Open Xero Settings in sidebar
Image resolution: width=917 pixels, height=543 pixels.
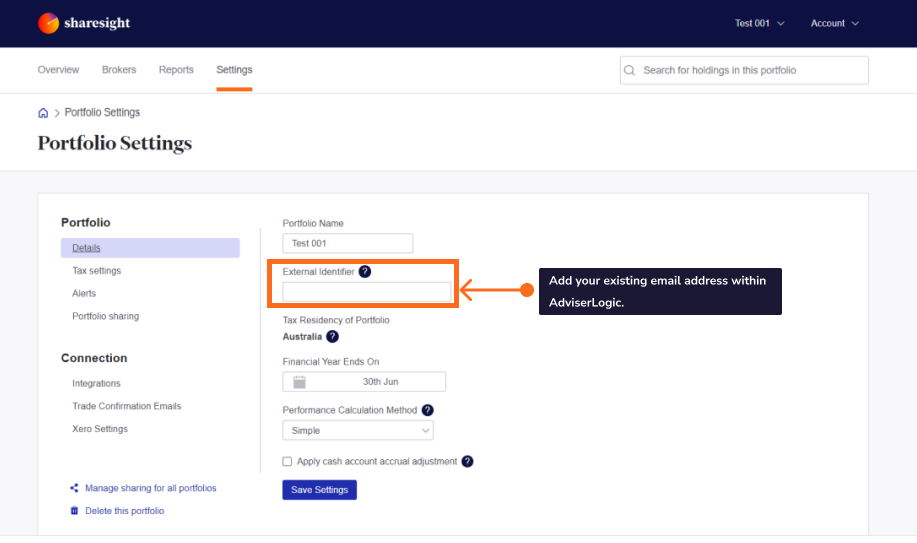coord(100,429)
